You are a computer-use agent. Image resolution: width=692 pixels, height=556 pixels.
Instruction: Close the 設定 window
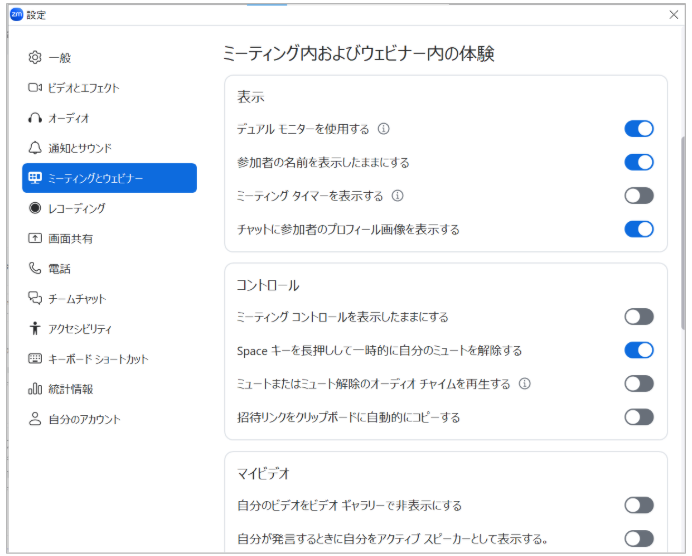[673, 15]
